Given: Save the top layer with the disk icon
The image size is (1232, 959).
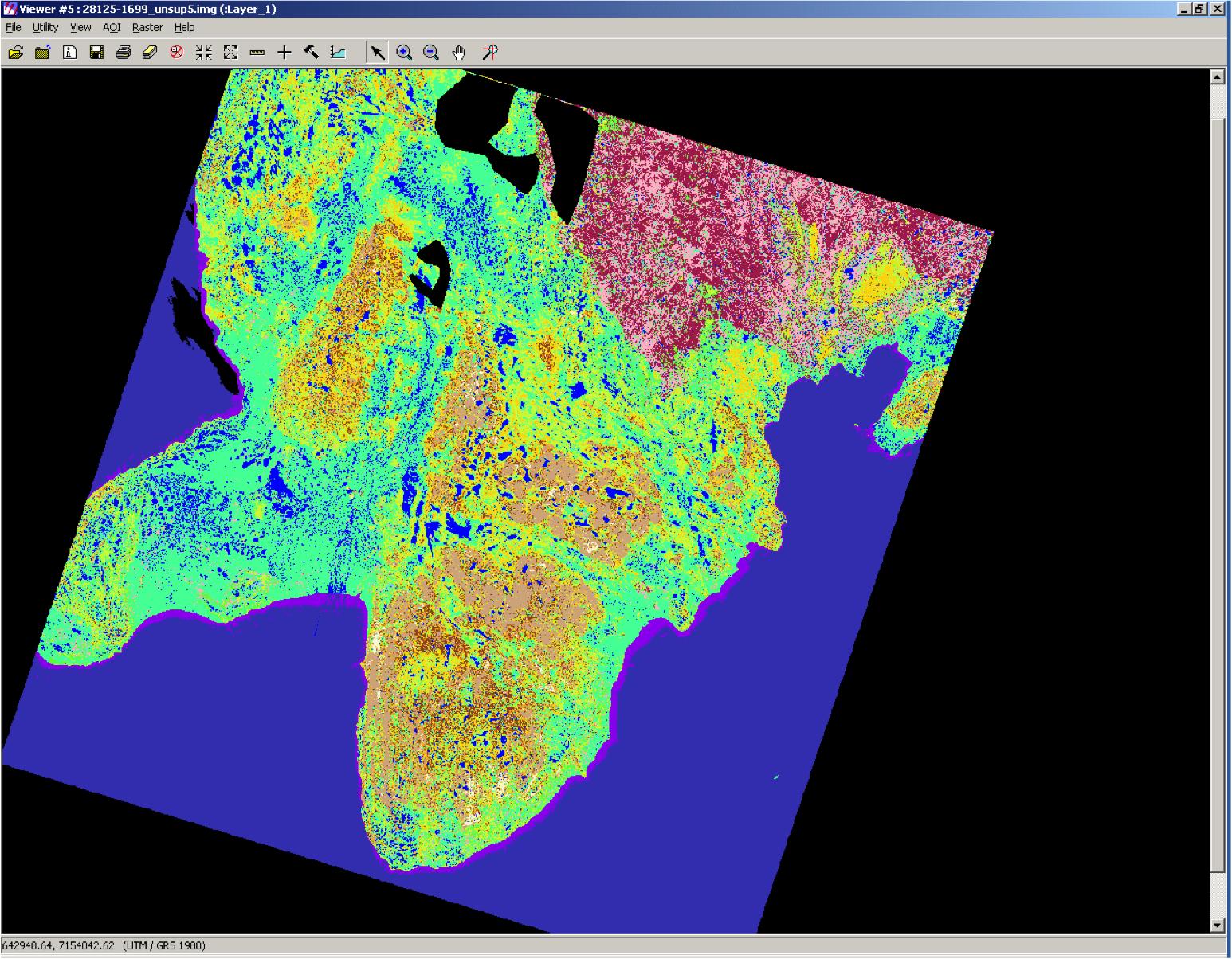Looking at the screenshot, I should [x=96, y=53].
